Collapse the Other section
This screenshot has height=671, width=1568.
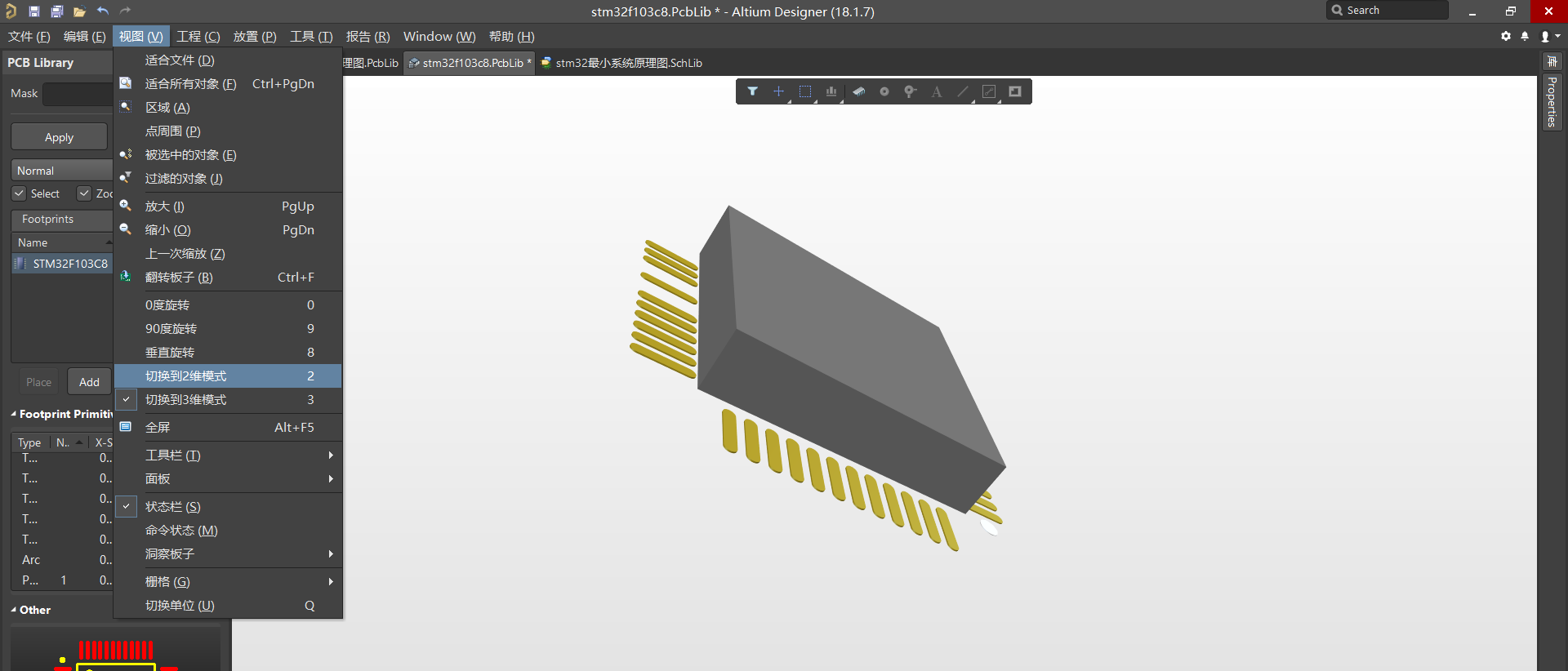[x=14, y=610]
